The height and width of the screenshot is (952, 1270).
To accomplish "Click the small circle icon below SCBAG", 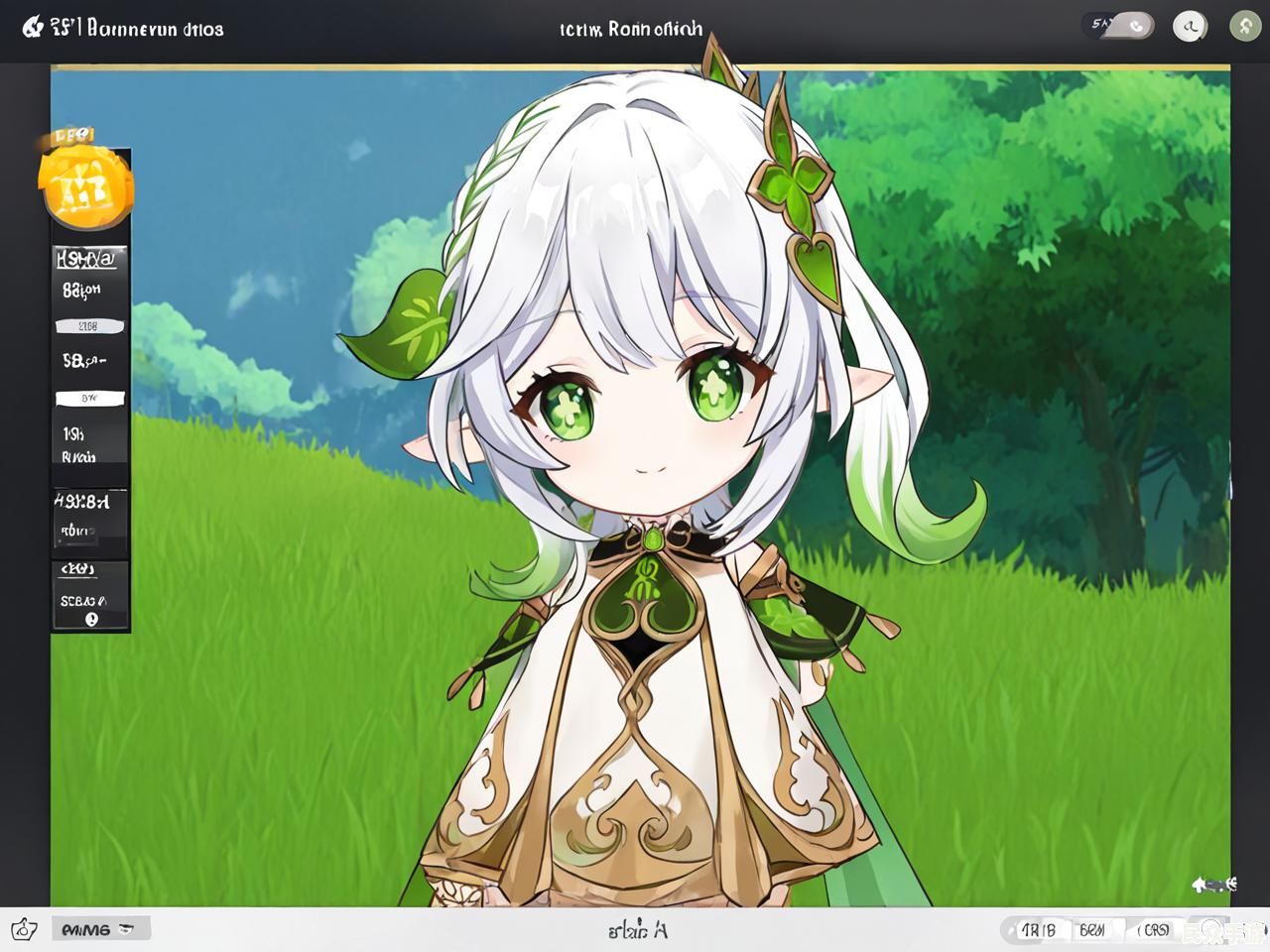I will 91,619.
